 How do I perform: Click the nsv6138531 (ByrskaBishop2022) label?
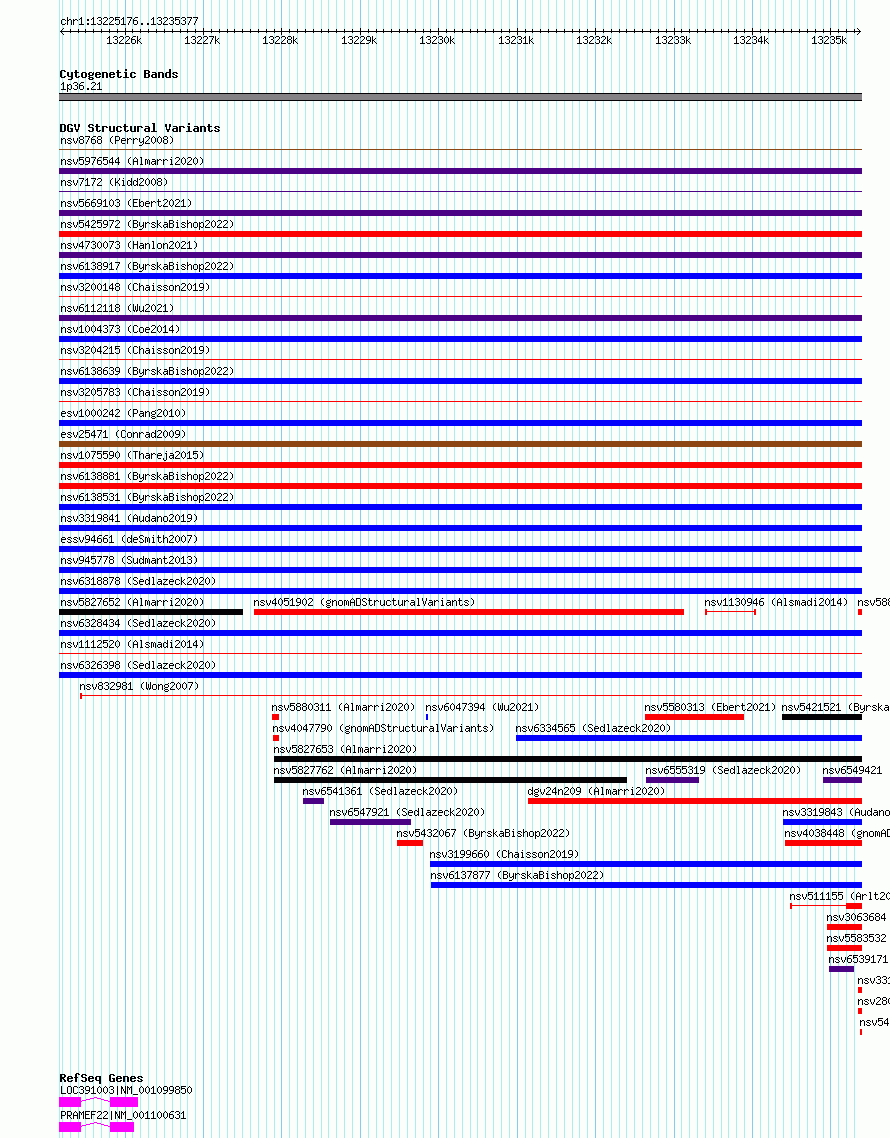(x=147, y=498)
